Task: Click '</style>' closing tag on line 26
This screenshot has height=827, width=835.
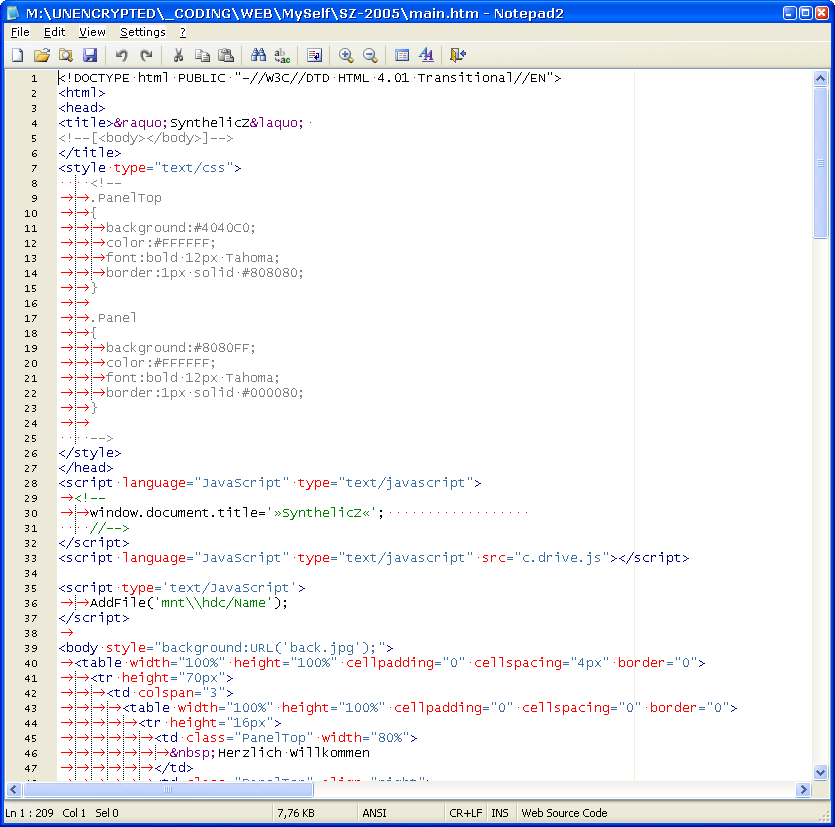Action: (89, 453)
